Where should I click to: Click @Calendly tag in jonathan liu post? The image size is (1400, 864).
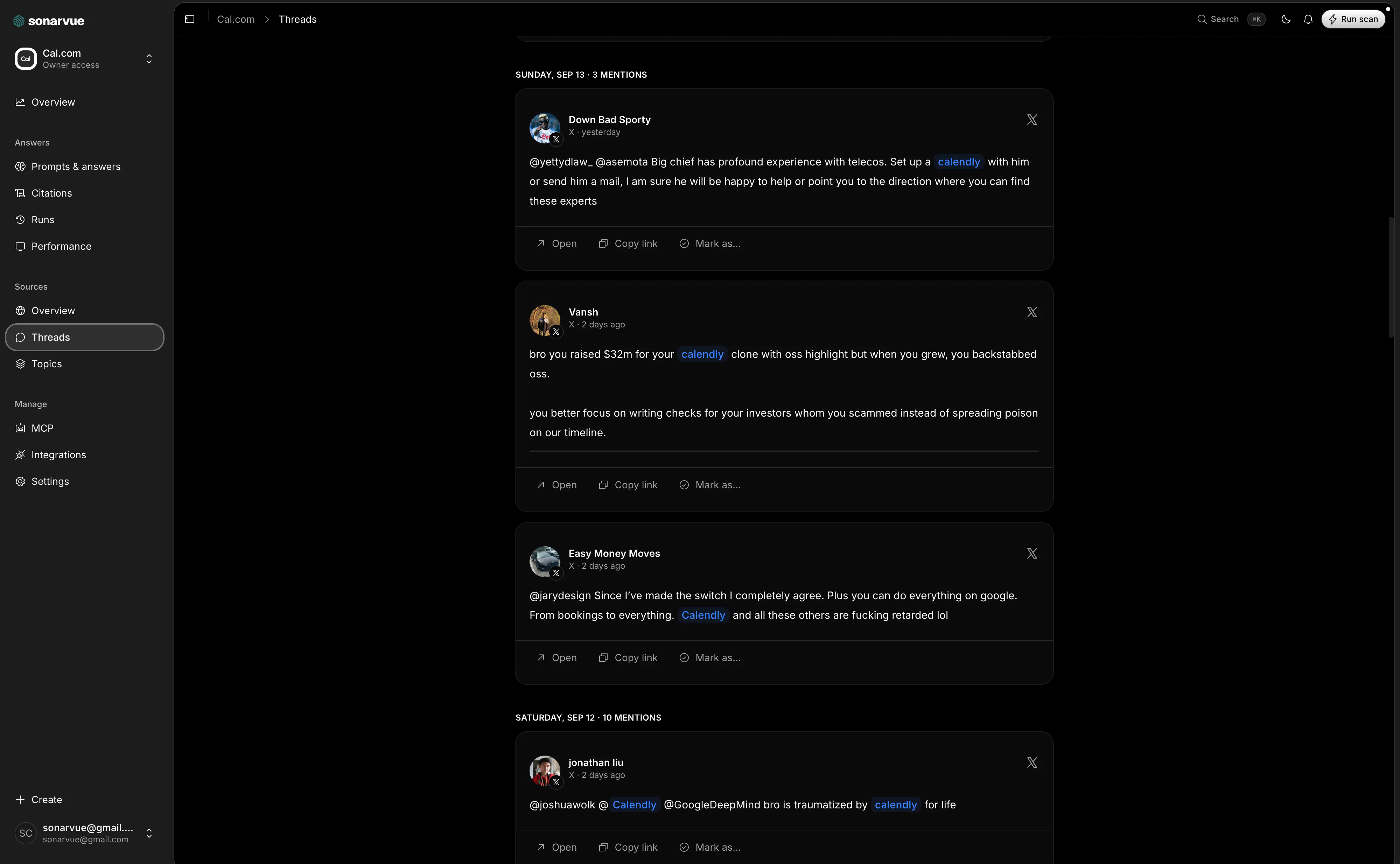click(634, 805)
